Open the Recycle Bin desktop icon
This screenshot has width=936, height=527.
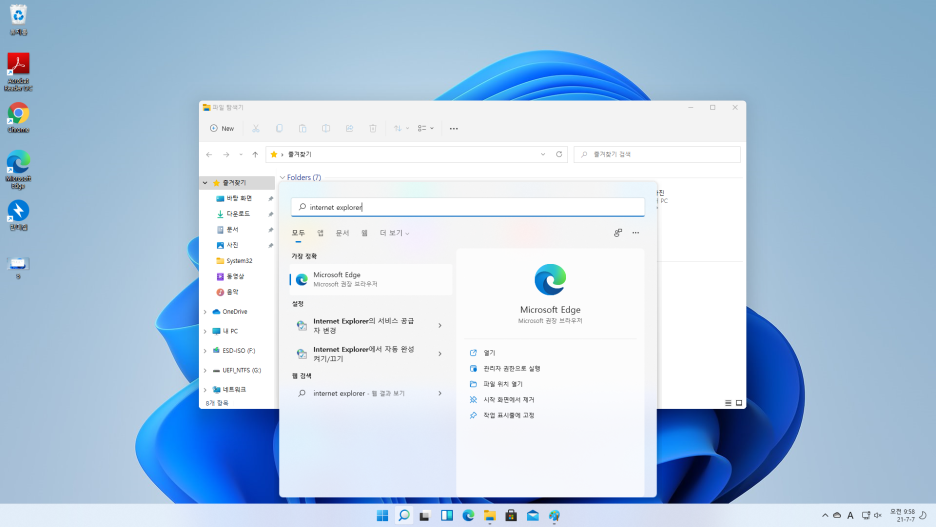pyautogui.click(x=18, y=19)
